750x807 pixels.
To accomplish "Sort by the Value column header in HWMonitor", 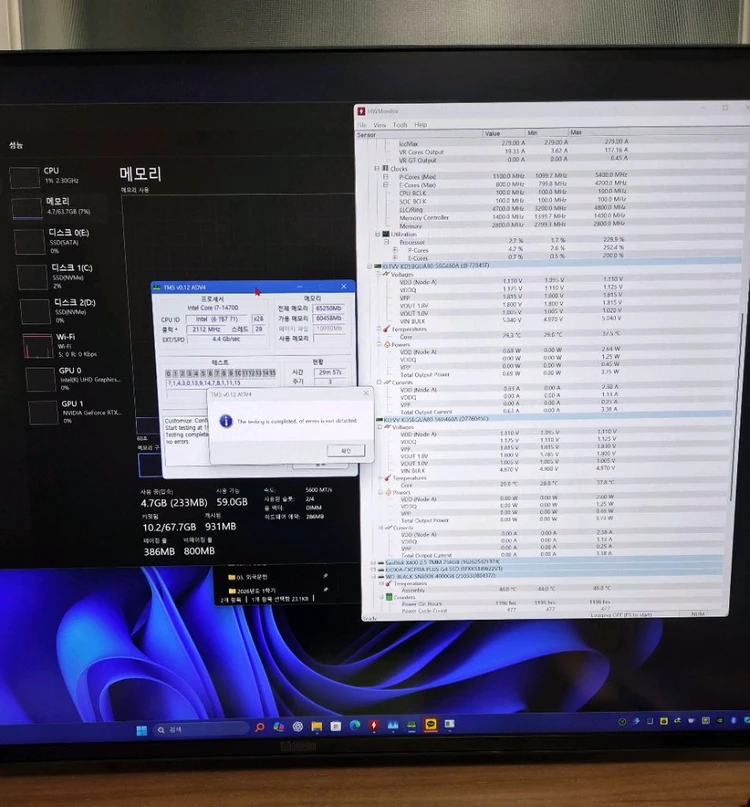I will [503, 133].
